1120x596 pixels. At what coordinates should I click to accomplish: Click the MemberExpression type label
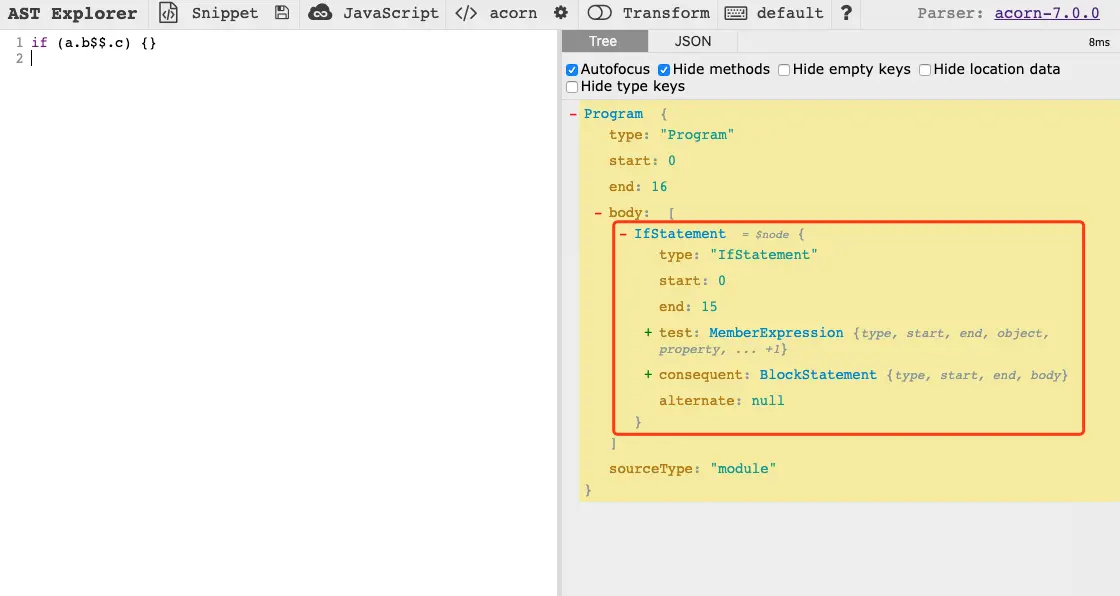776,332
